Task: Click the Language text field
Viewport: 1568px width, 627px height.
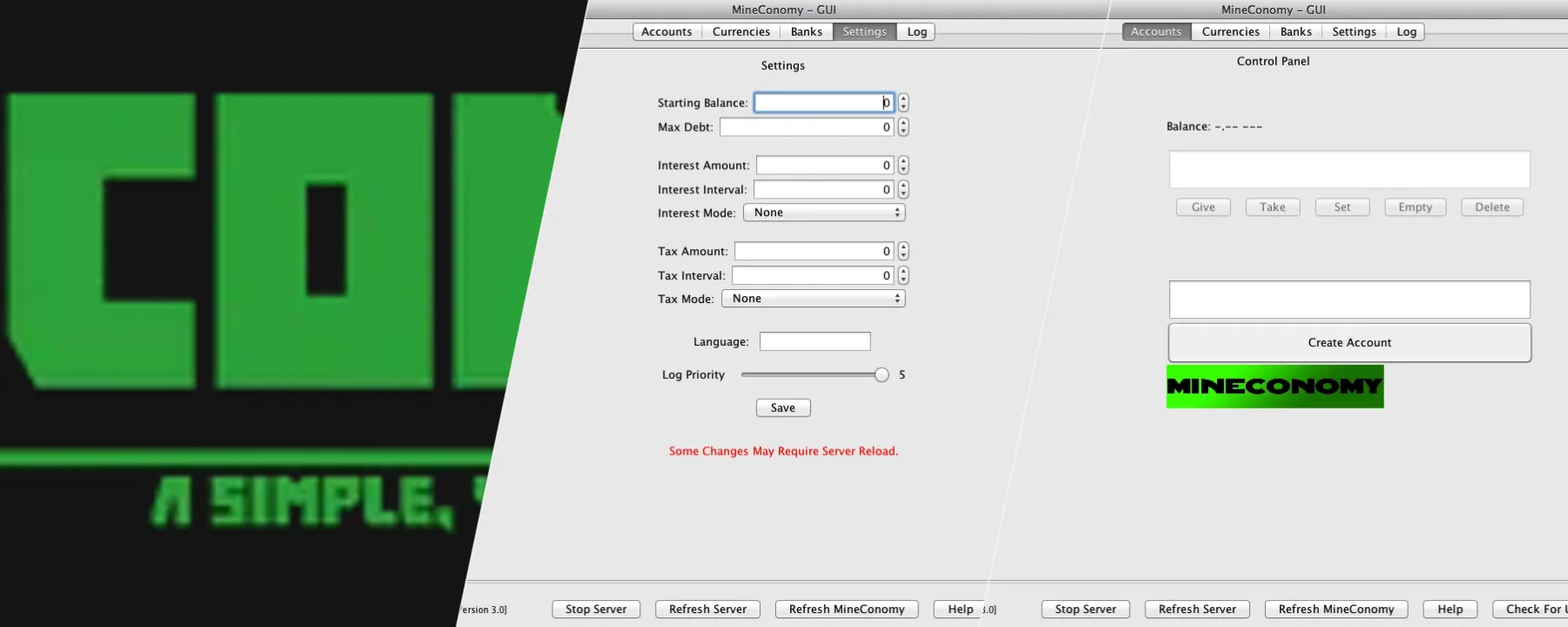Action: click(x=815, y=341)
